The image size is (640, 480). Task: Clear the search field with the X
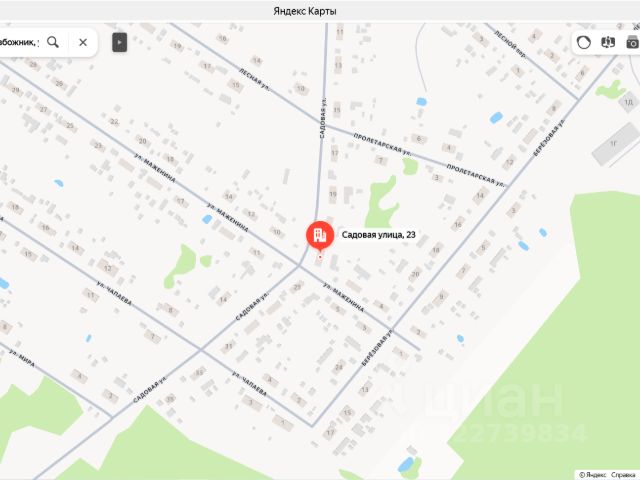click(x=83, y=42)
